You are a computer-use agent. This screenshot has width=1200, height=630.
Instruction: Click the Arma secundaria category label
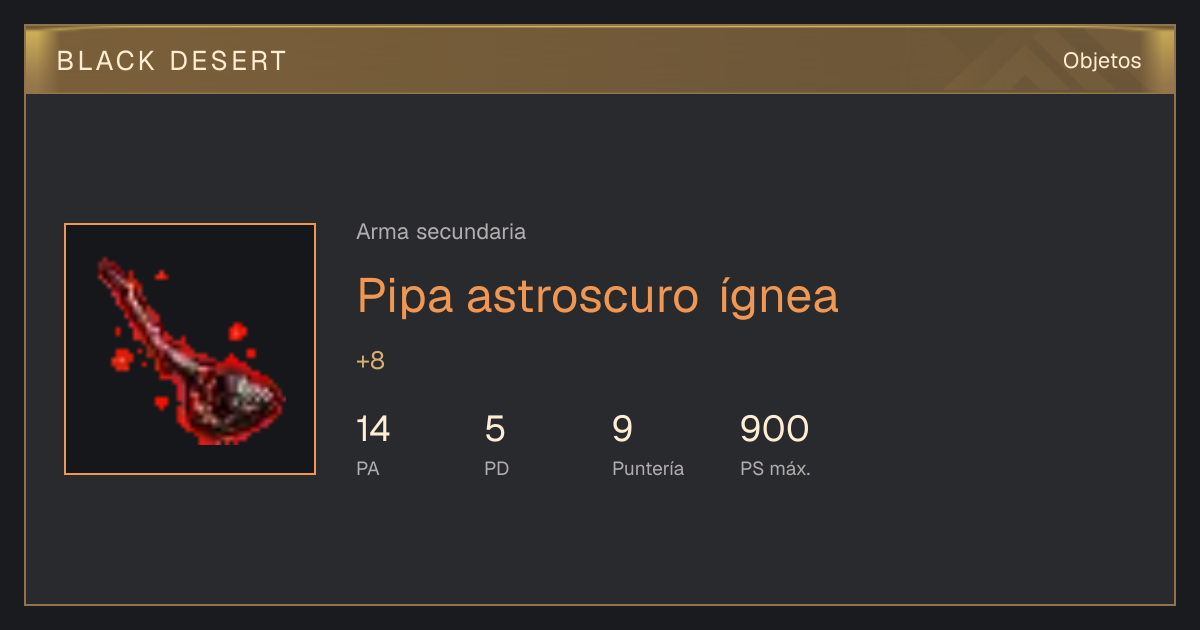[x=441, y=232]
